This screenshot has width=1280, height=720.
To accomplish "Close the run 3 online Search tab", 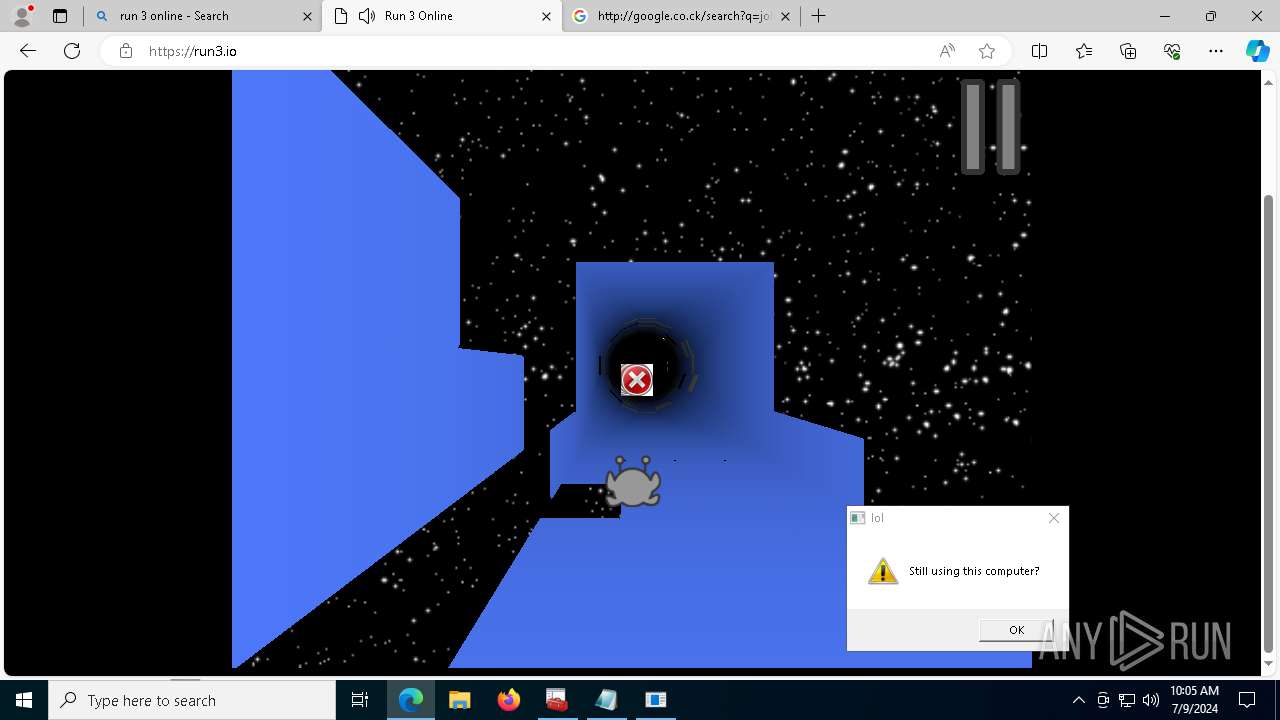I will tap(307, 16).
